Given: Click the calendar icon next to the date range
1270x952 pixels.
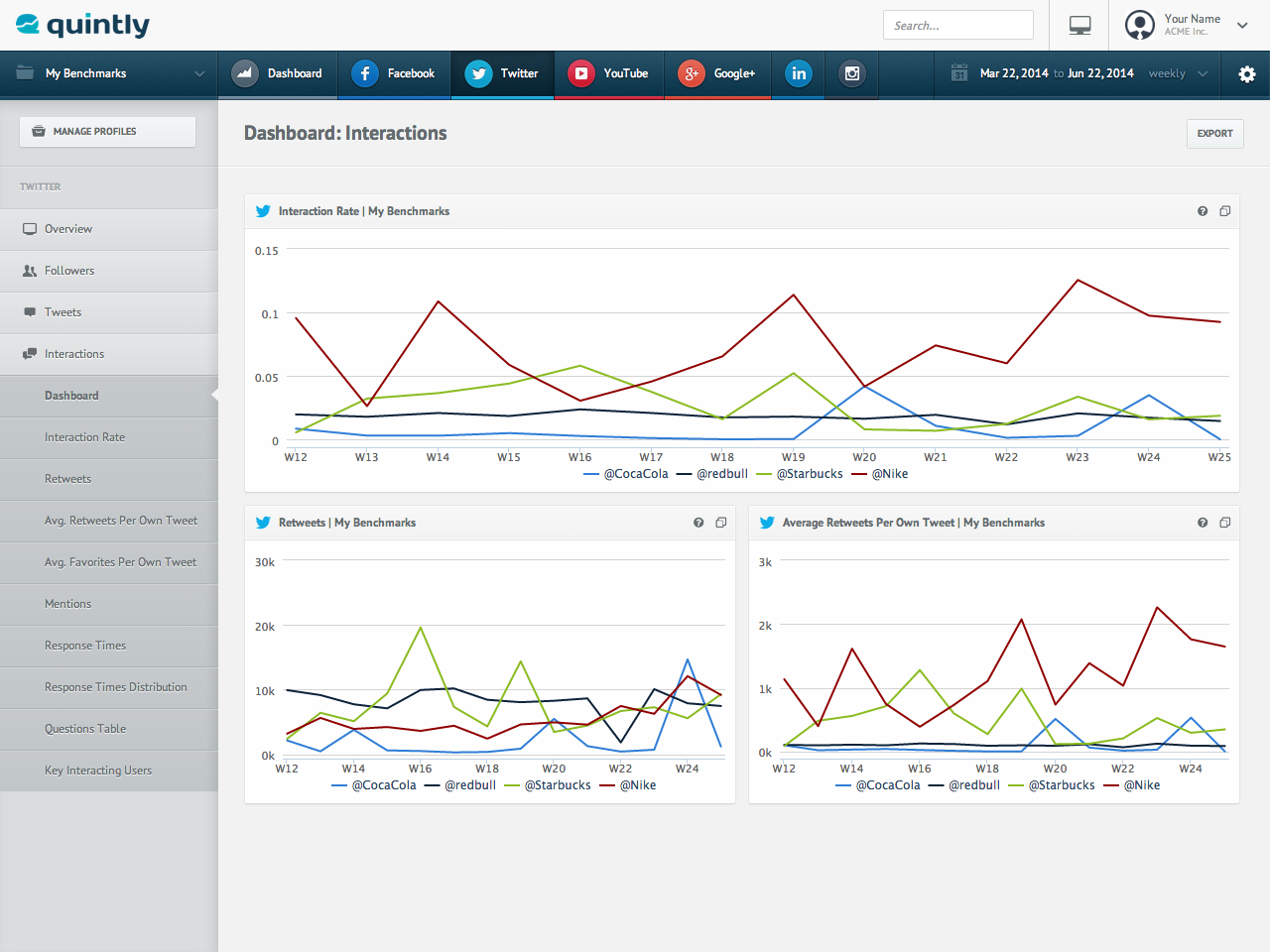Looking at the screenshot, I should (x=957, y=73).
